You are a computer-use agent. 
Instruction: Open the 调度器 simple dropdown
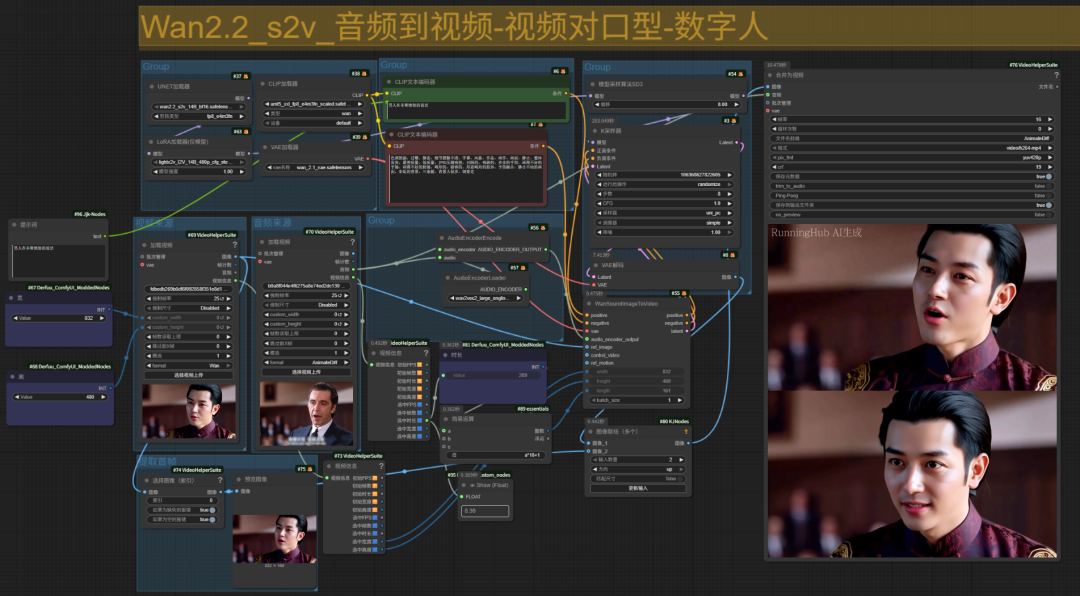664,223
